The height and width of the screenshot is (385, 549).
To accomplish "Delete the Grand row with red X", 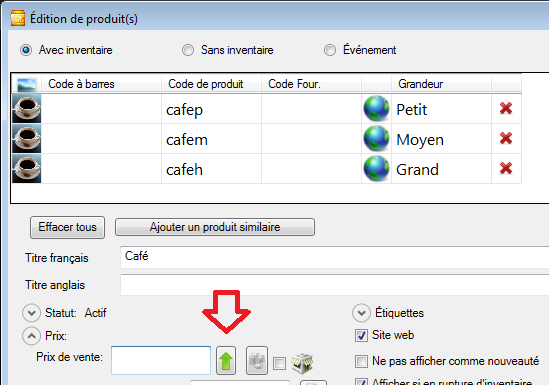I will (x=506, y=169).
